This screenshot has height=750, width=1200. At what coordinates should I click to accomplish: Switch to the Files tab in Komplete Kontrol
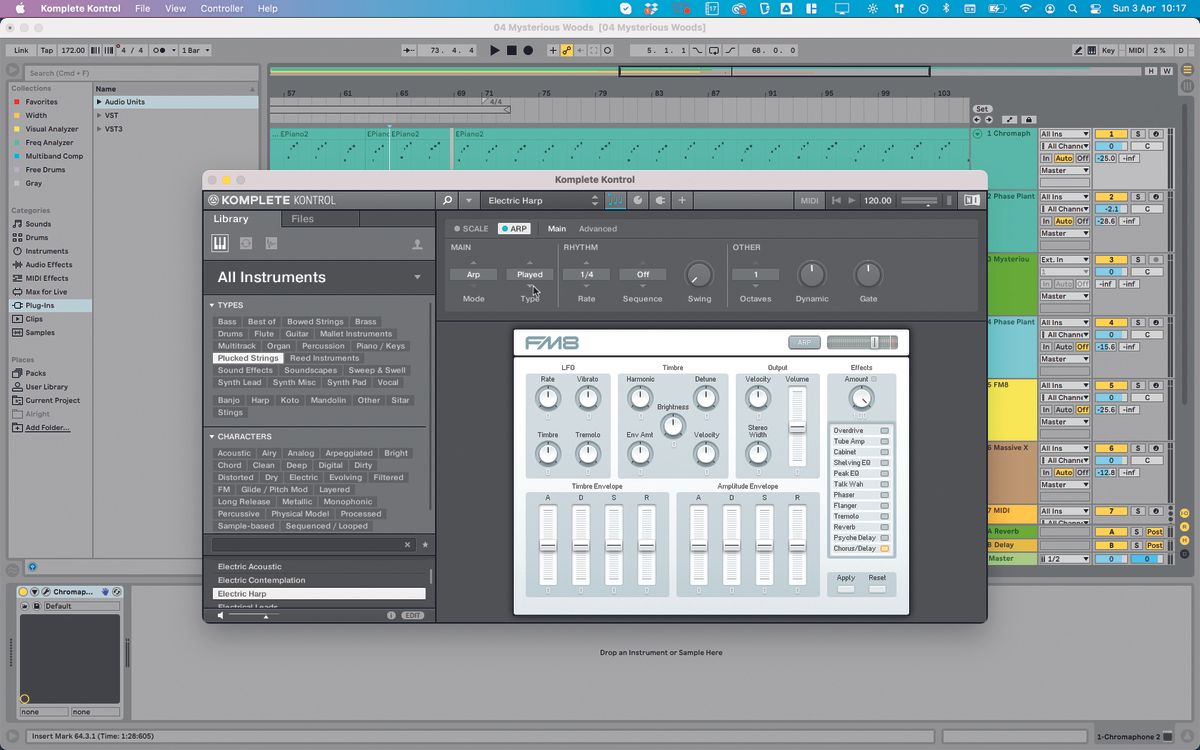(x=301, y=218)
